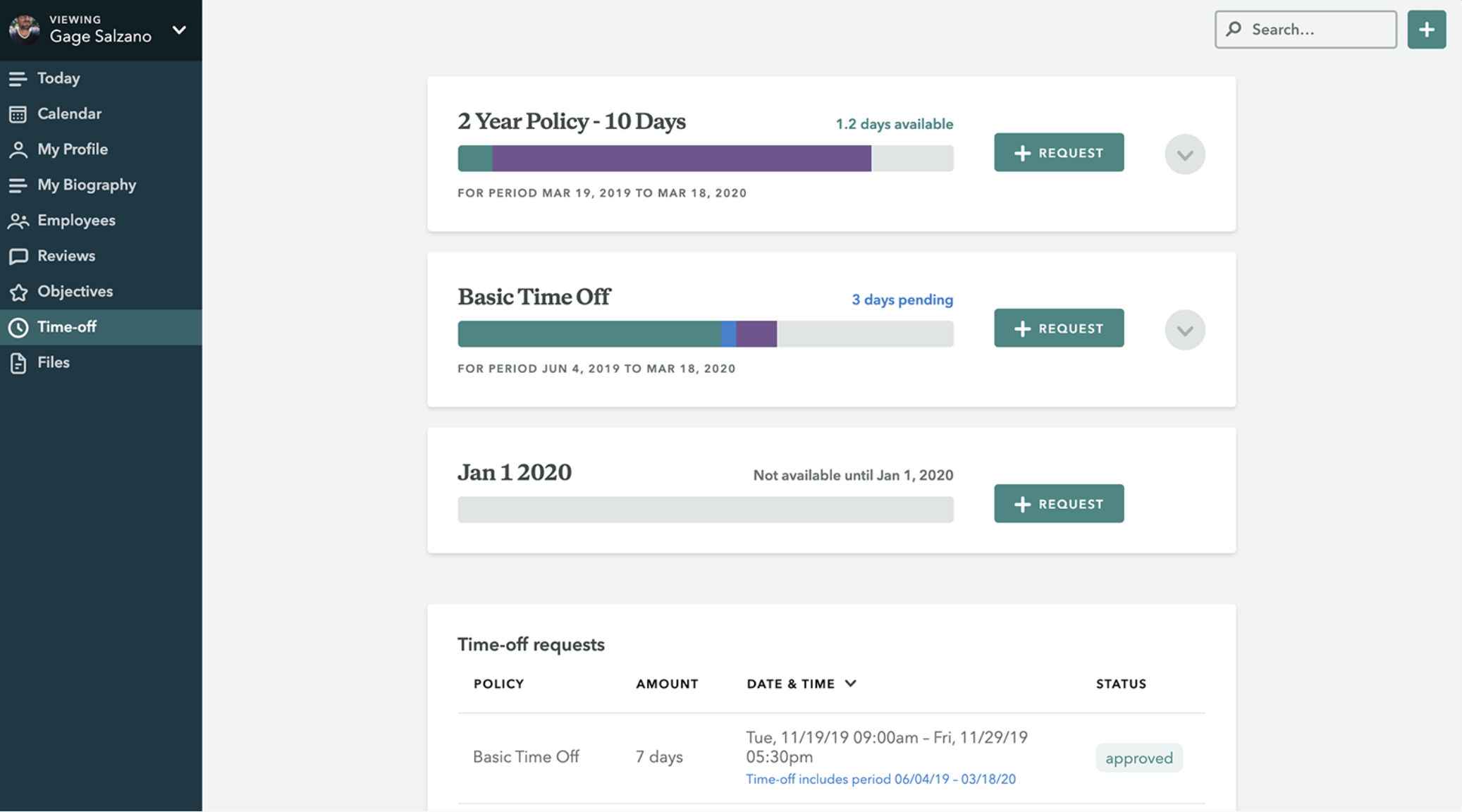Request time off under 2 Year Policy
Image resolution: width=1462 pixels, height=812 pixels.
click(1058, 153)
